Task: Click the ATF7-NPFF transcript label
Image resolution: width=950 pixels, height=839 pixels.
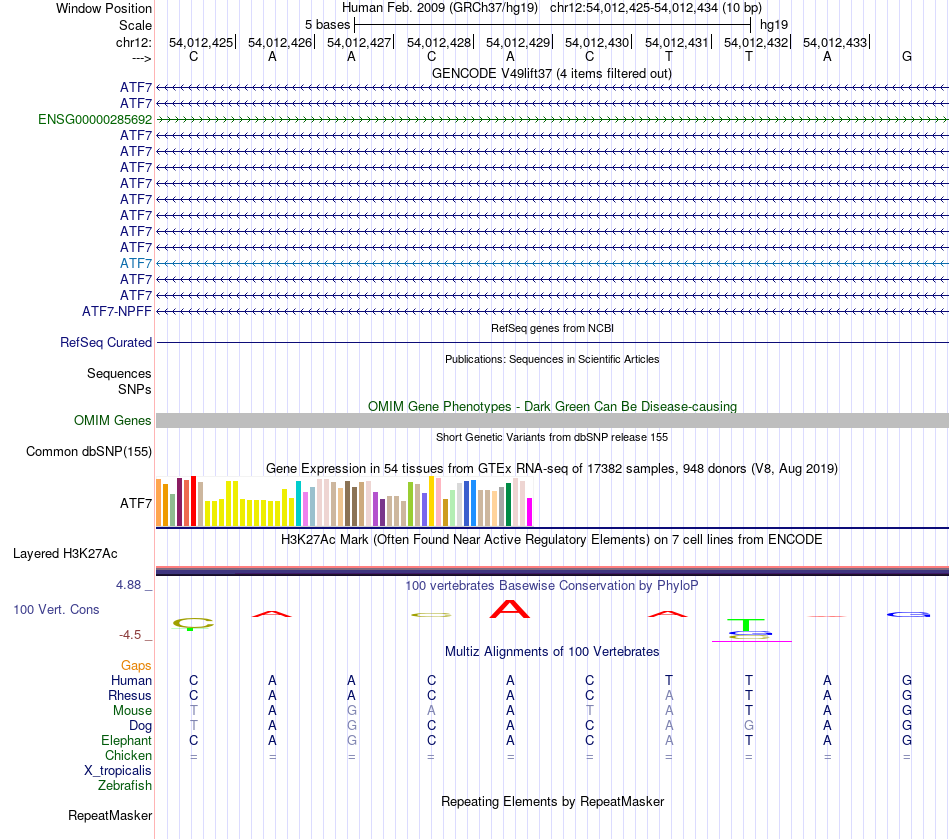Action: click(x=117, y=311)
